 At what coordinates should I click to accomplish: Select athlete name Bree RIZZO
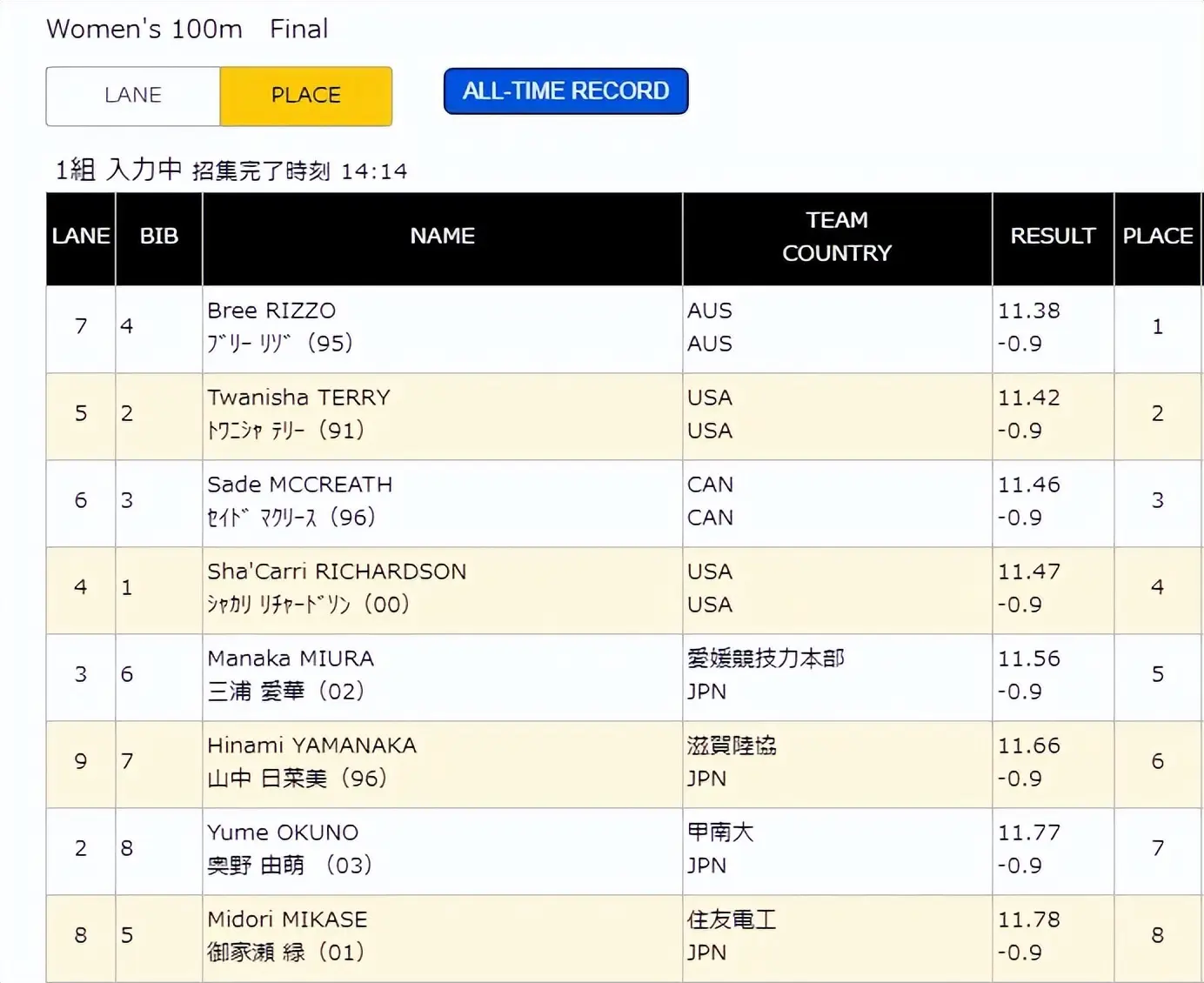click(271, 311)
